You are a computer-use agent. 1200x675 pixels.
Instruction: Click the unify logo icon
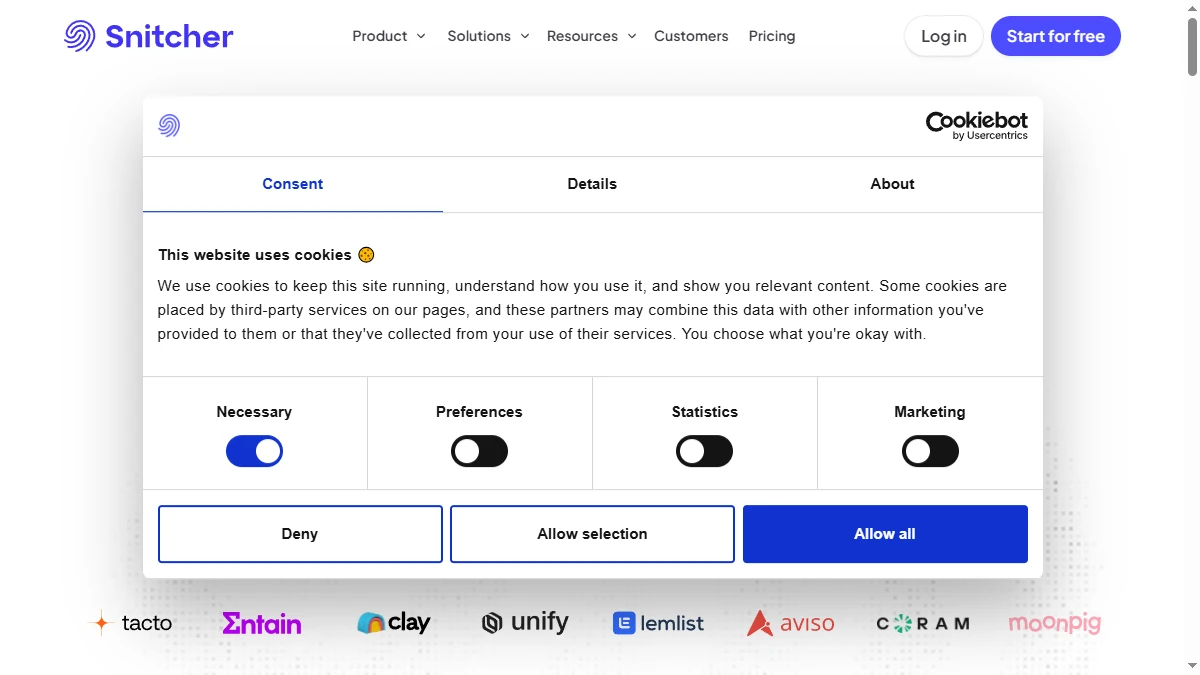click(491, 622)
